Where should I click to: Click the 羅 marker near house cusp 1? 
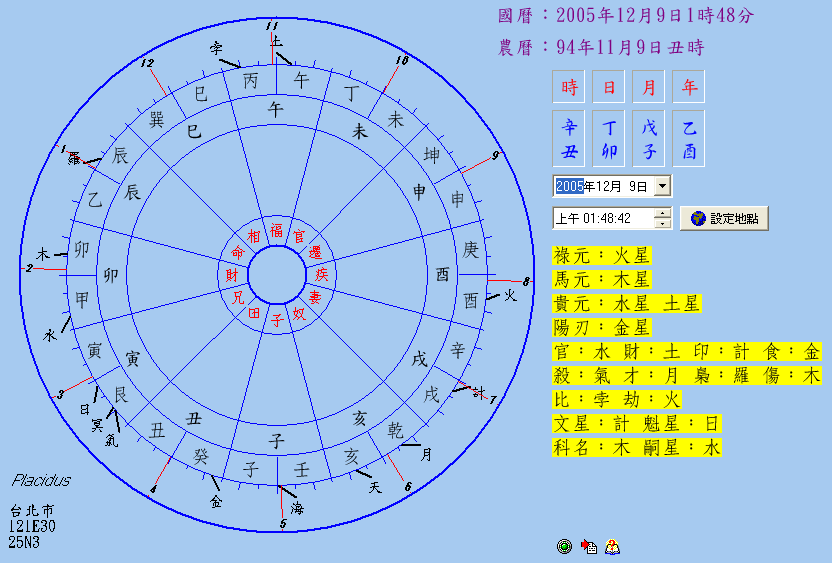74,158
